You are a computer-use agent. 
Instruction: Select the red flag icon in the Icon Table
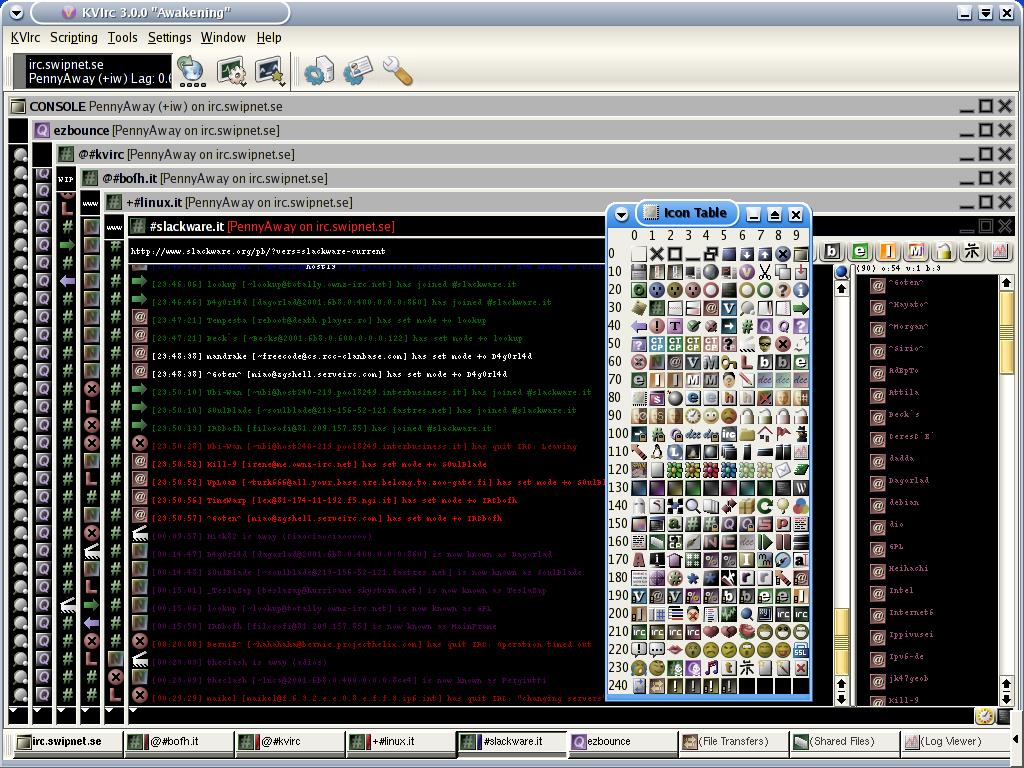click(x=783, y=434)
